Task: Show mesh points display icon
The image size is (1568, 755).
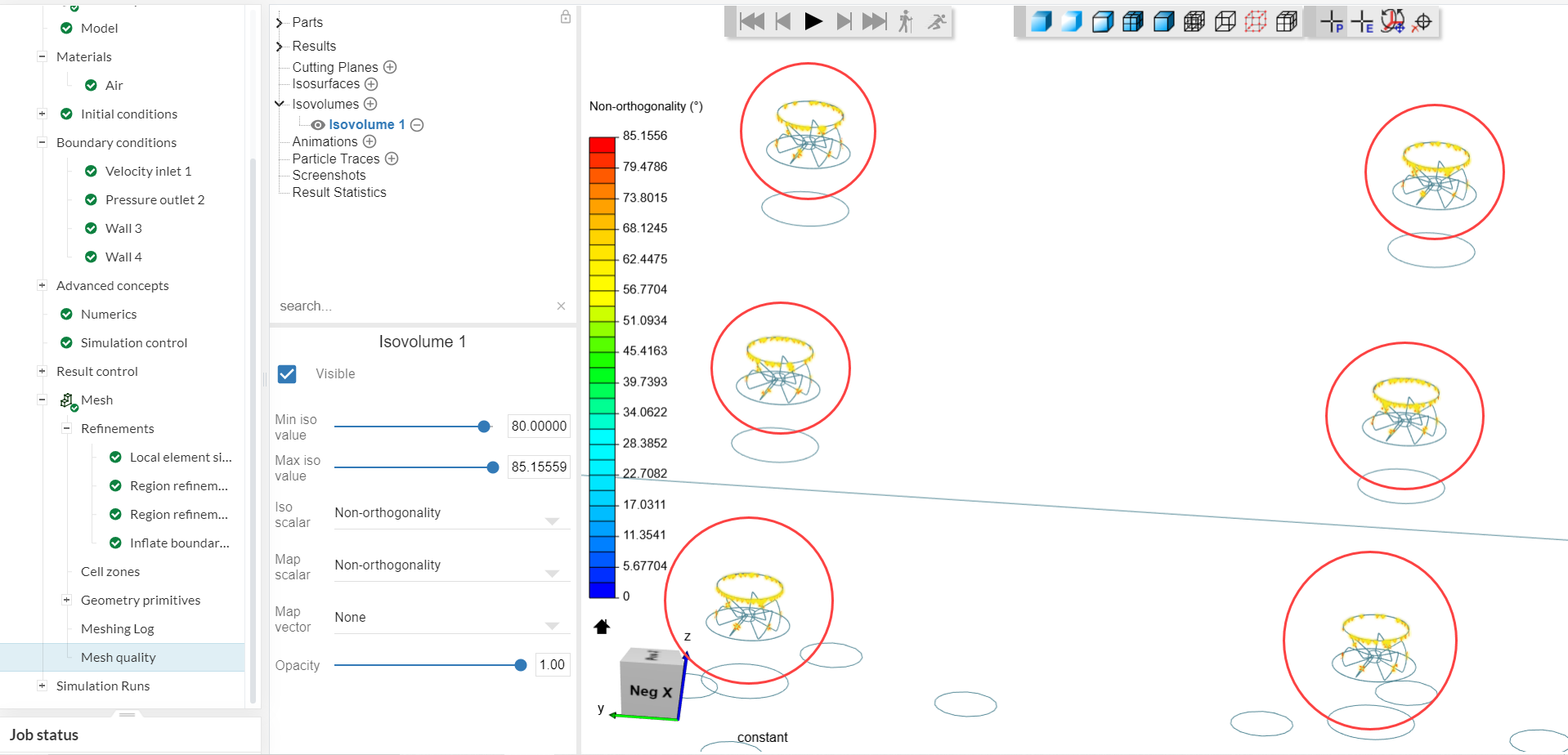Action: 1255,21
